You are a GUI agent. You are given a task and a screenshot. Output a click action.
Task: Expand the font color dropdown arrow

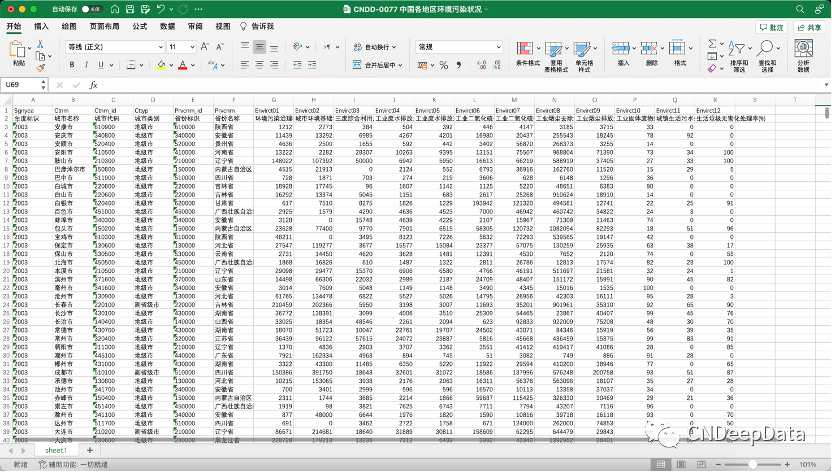click(x=193, y=65)
